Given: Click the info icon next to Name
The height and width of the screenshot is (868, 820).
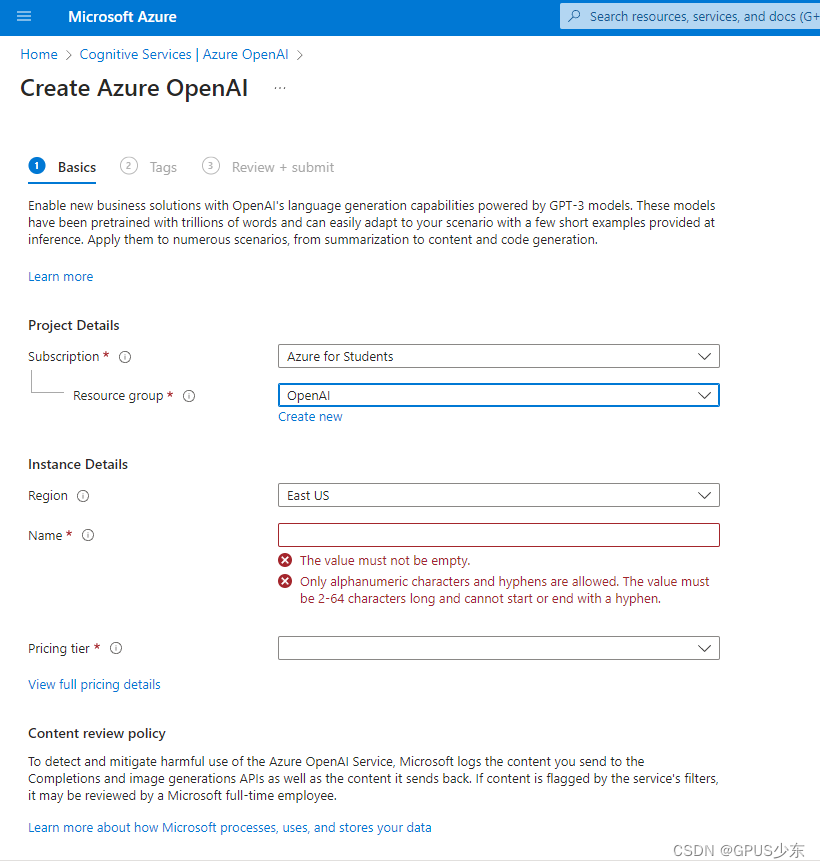Looking at the screenshot, I should point(88,535).
